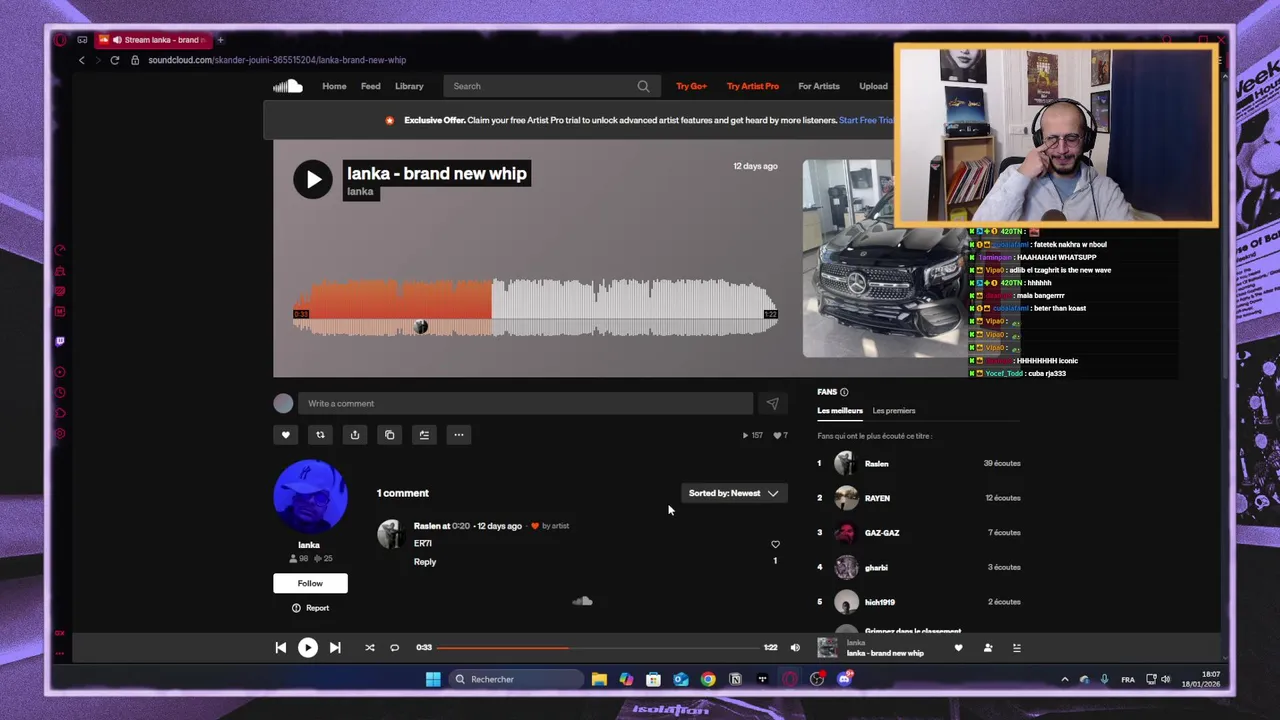Seek within the bottom player progress bar
Screen dimensions: 1280x720
(x=598, y=648)
